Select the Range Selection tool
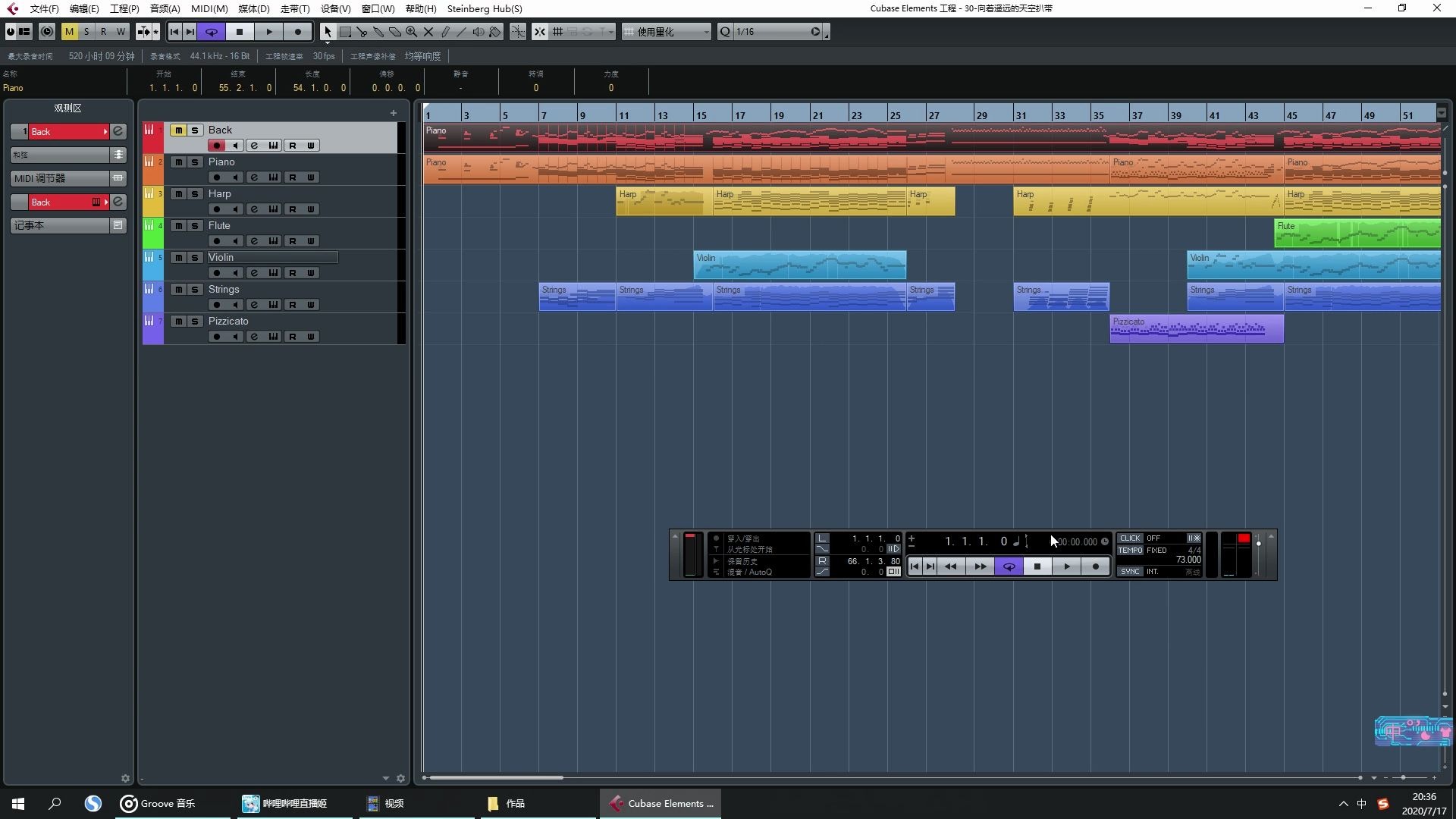The image size is (1456, 819). point(345,32)
